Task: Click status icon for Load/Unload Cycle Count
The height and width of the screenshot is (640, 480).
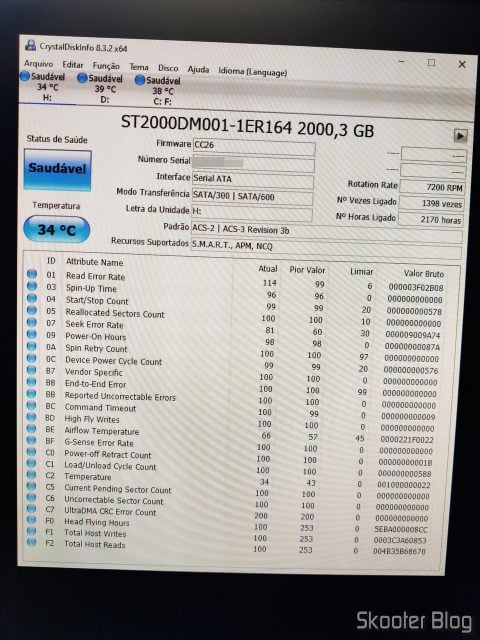Action: point(31,463)
